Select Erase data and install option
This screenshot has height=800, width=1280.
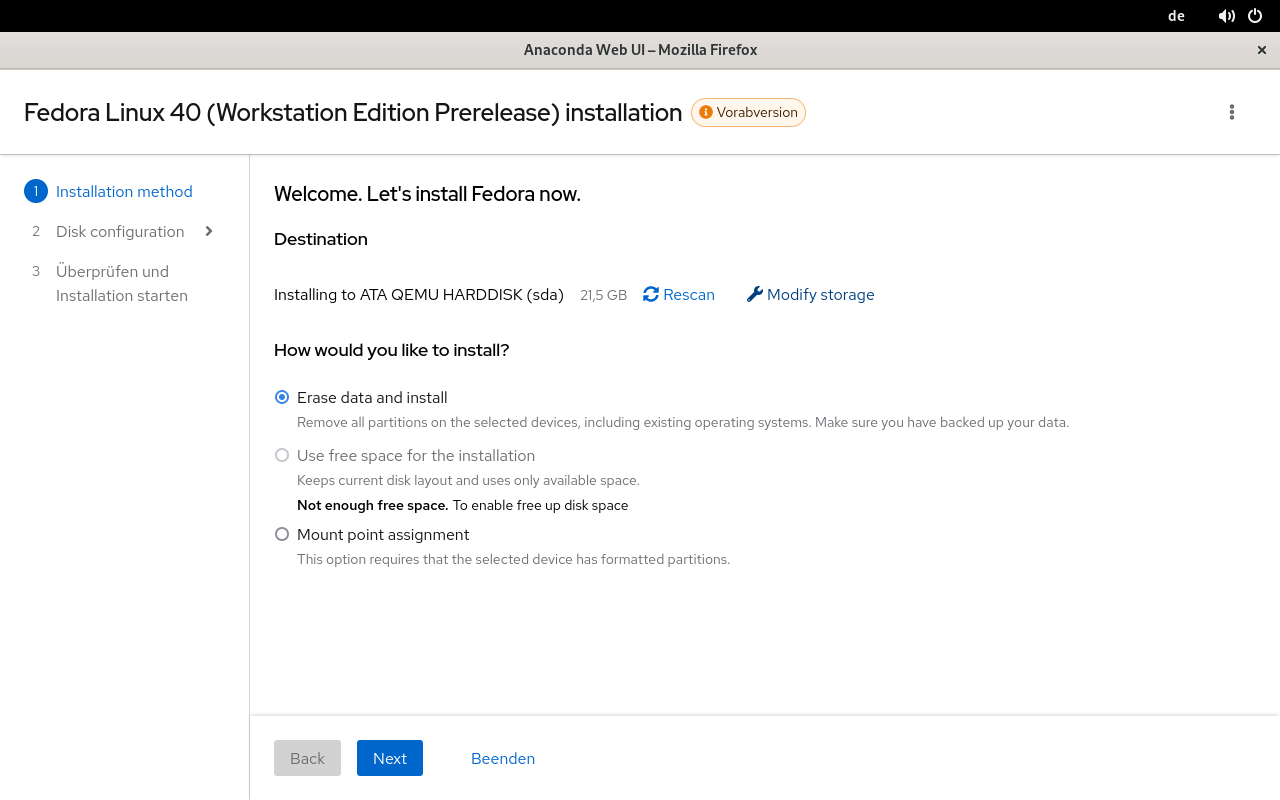coord(282,397)
